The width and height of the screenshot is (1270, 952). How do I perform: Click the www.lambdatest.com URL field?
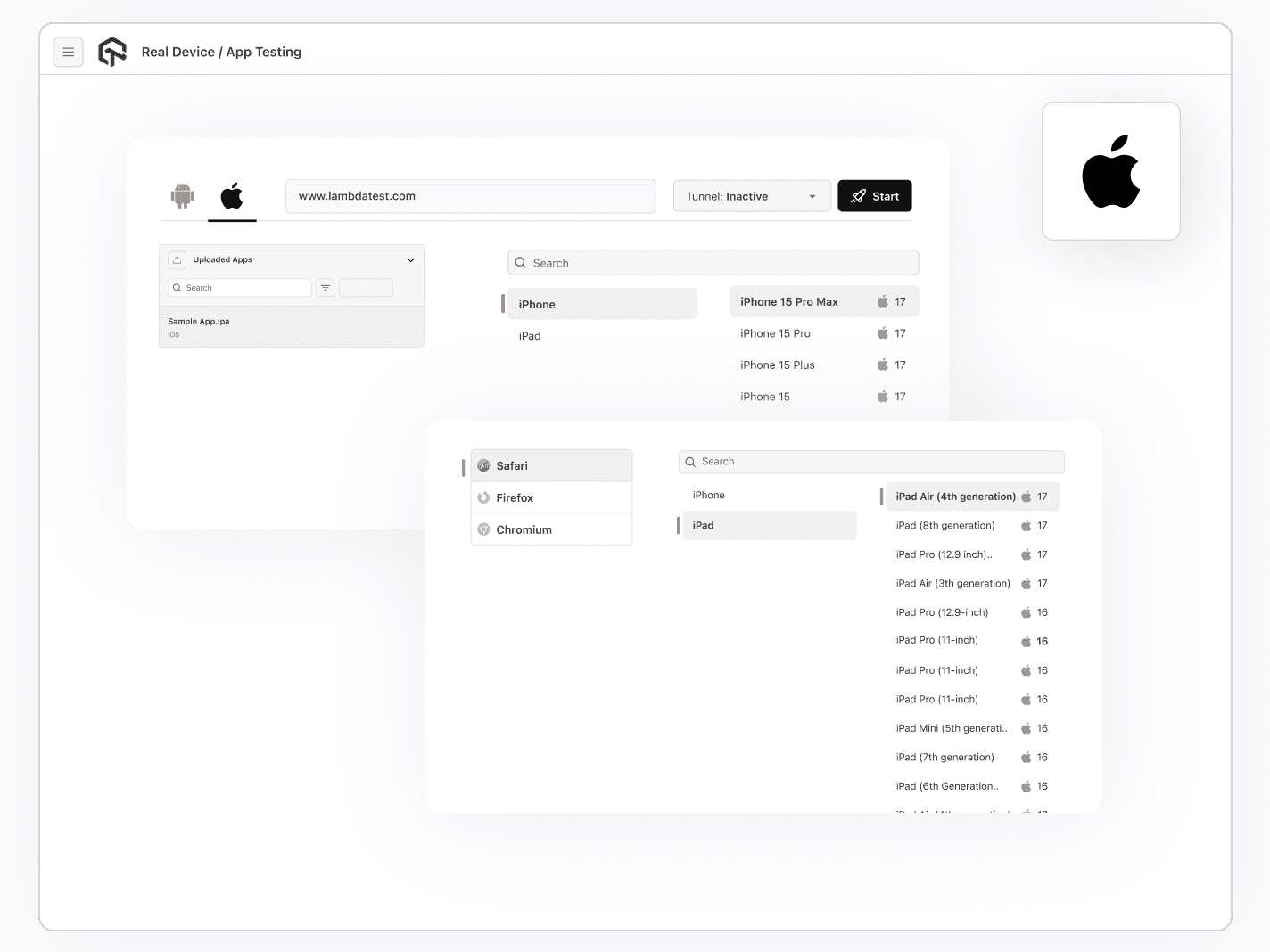[470, 196]
